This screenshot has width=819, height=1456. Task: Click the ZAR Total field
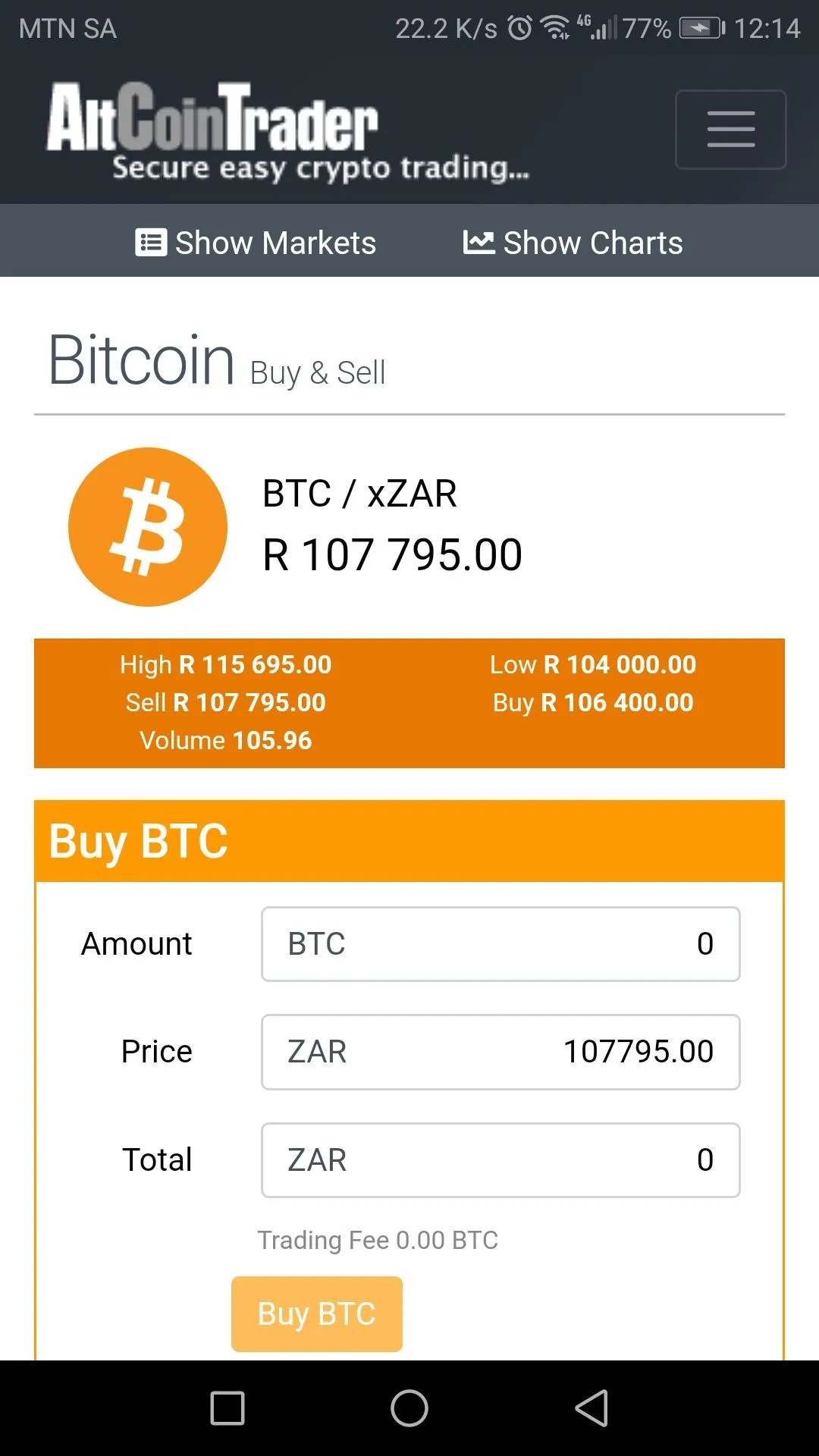pos(500,1160)
